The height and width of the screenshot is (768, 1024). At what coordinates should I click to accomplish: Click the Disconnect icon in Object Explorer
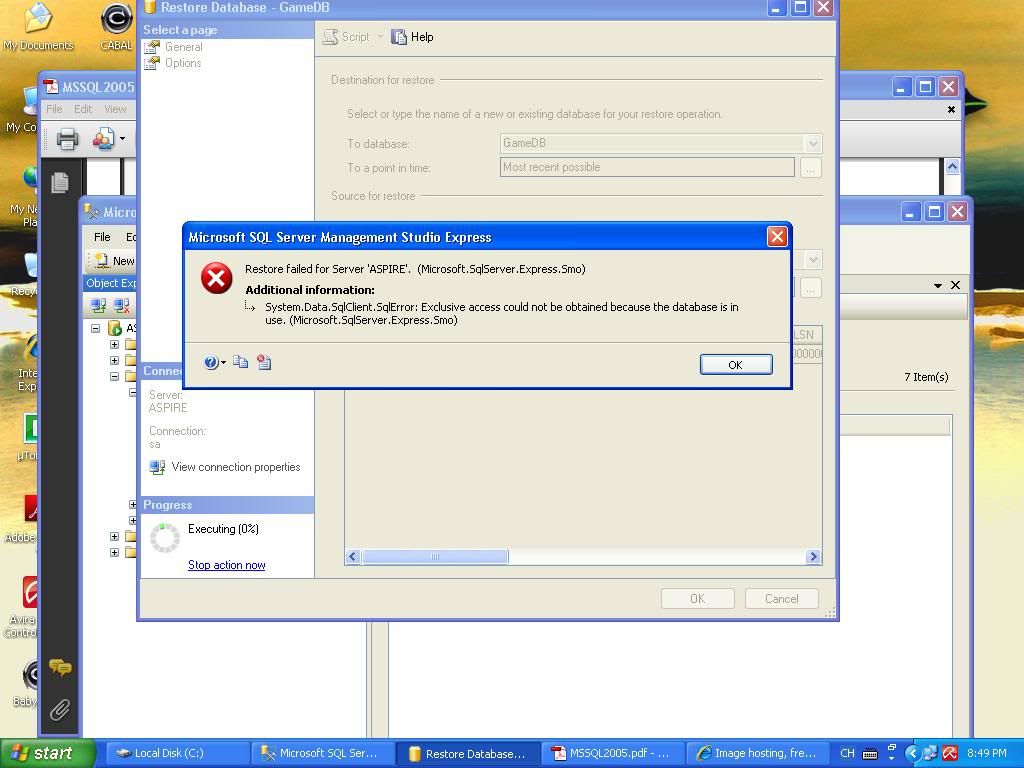(x=122, y=306)
